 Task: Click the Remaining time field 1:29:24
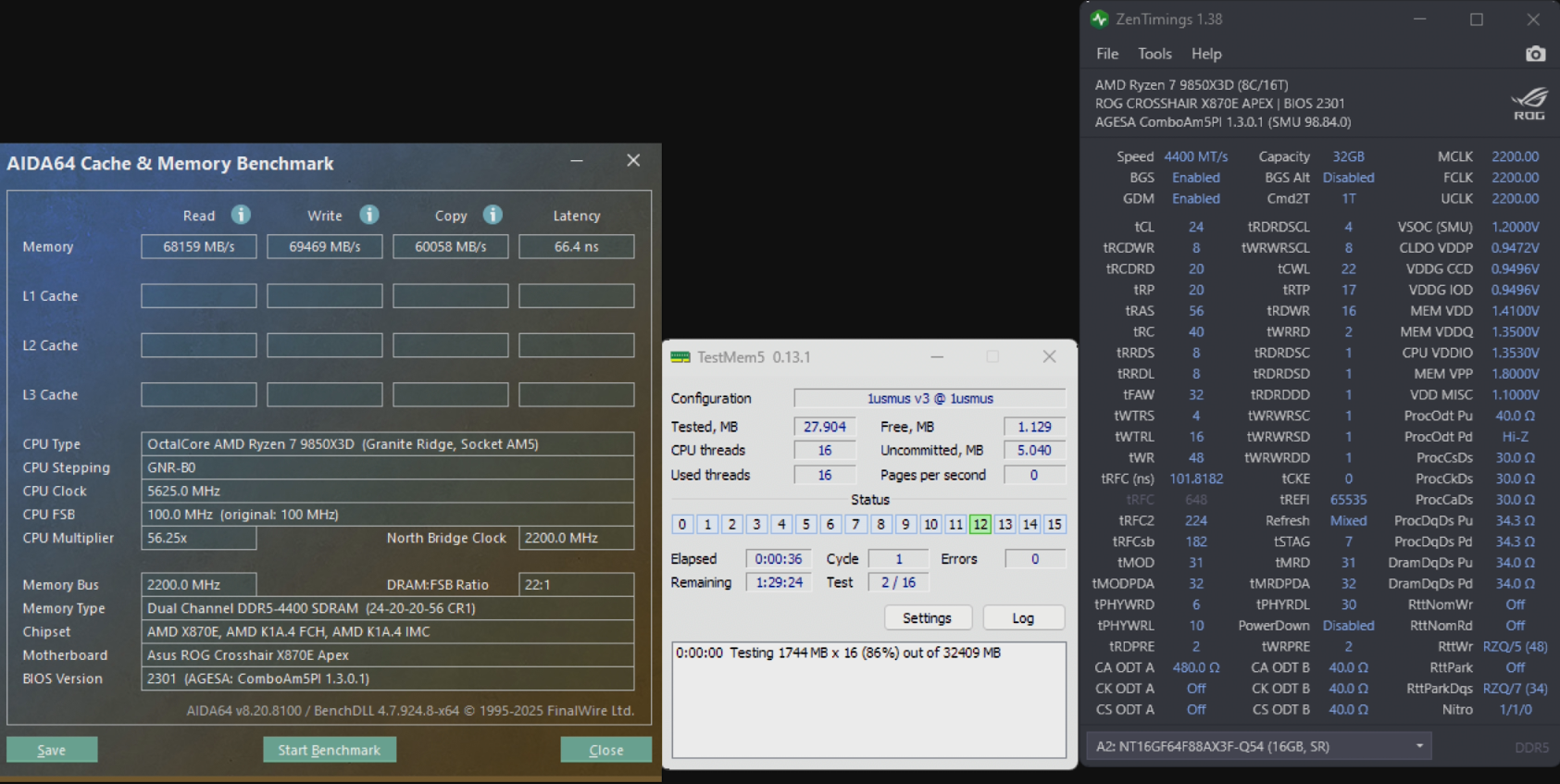tap(779, 582)
